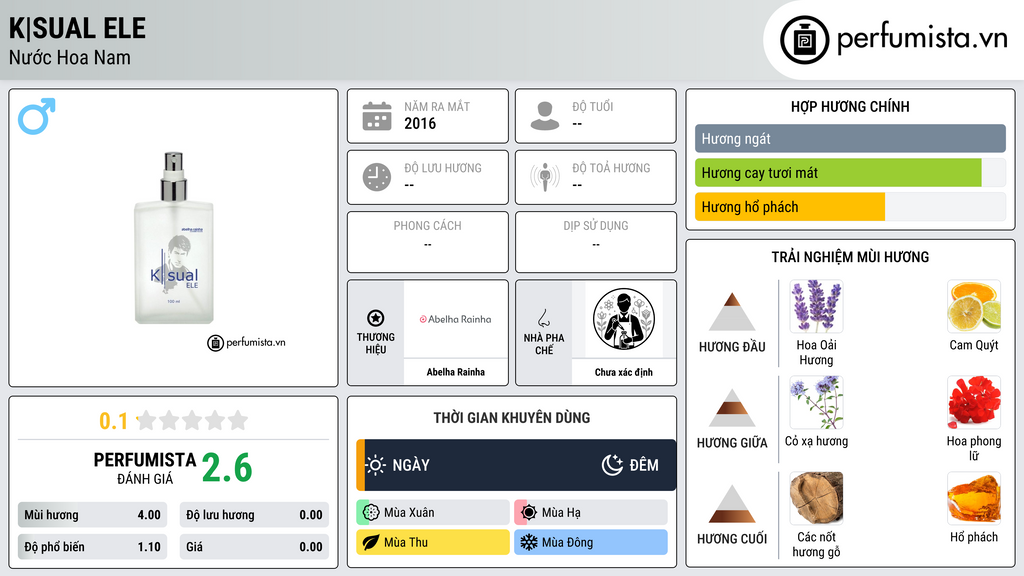Click the Hổ phách amber image
Image resolution: width=1024 pixels, height=576 pixels.
coord(974,498)
